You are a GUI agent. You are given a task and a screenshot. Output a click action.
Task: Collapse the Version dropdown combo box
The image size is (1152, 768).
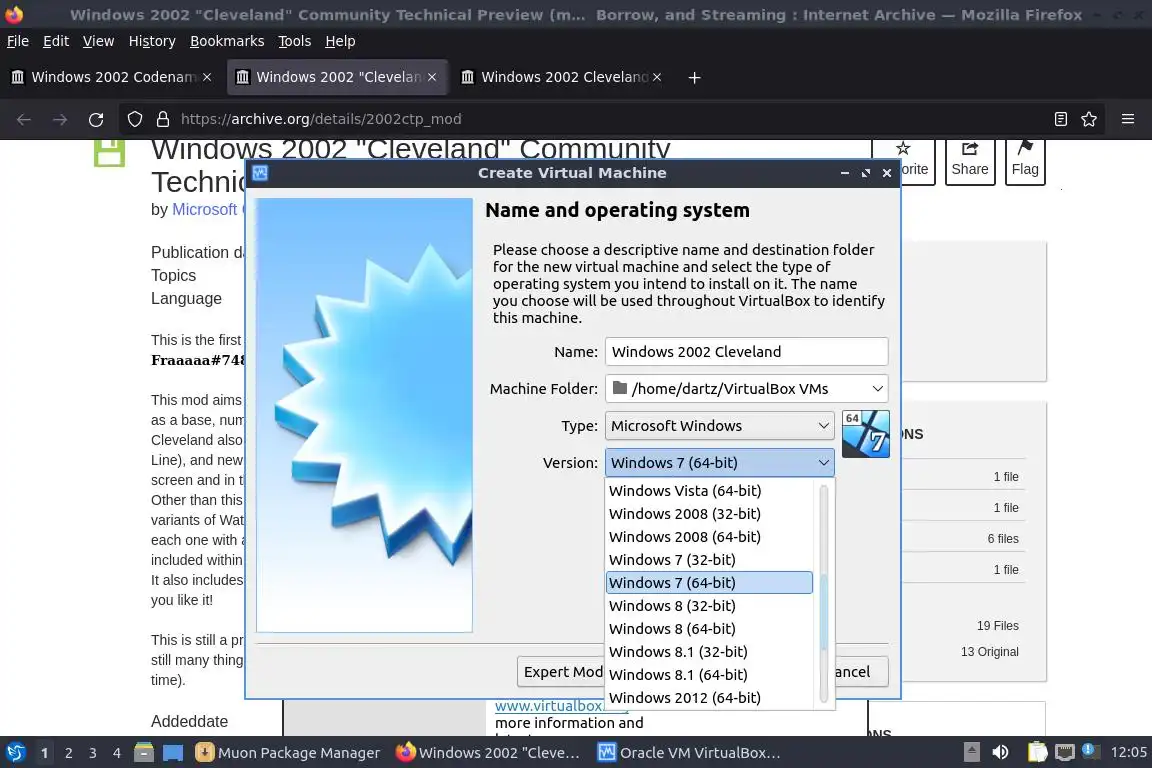point(720,463)
